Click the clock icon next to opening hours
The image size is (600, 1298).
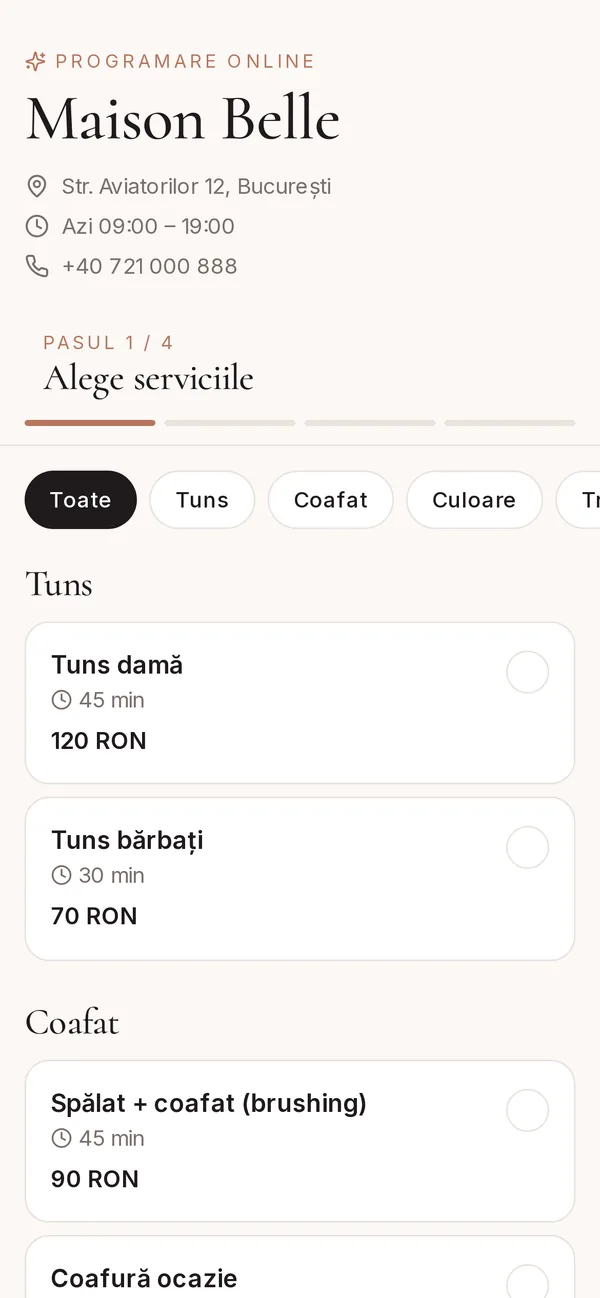(36, 226)
